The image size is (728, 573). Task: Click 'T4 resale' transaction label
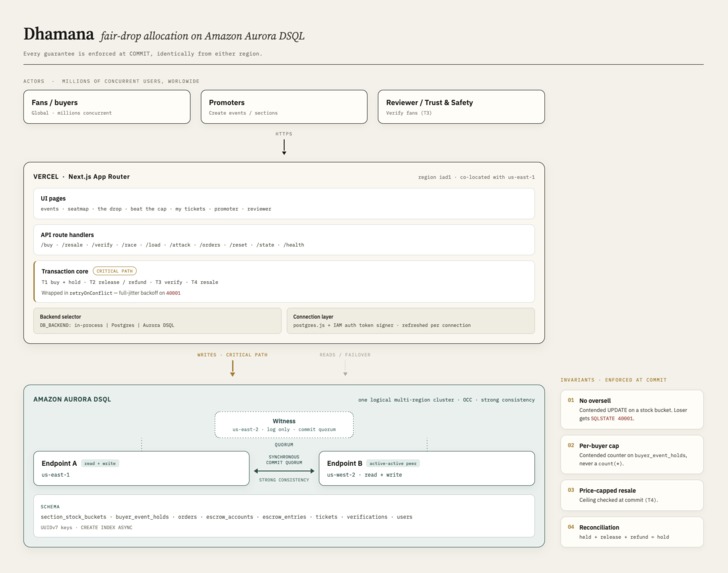[x=204, y=282]
